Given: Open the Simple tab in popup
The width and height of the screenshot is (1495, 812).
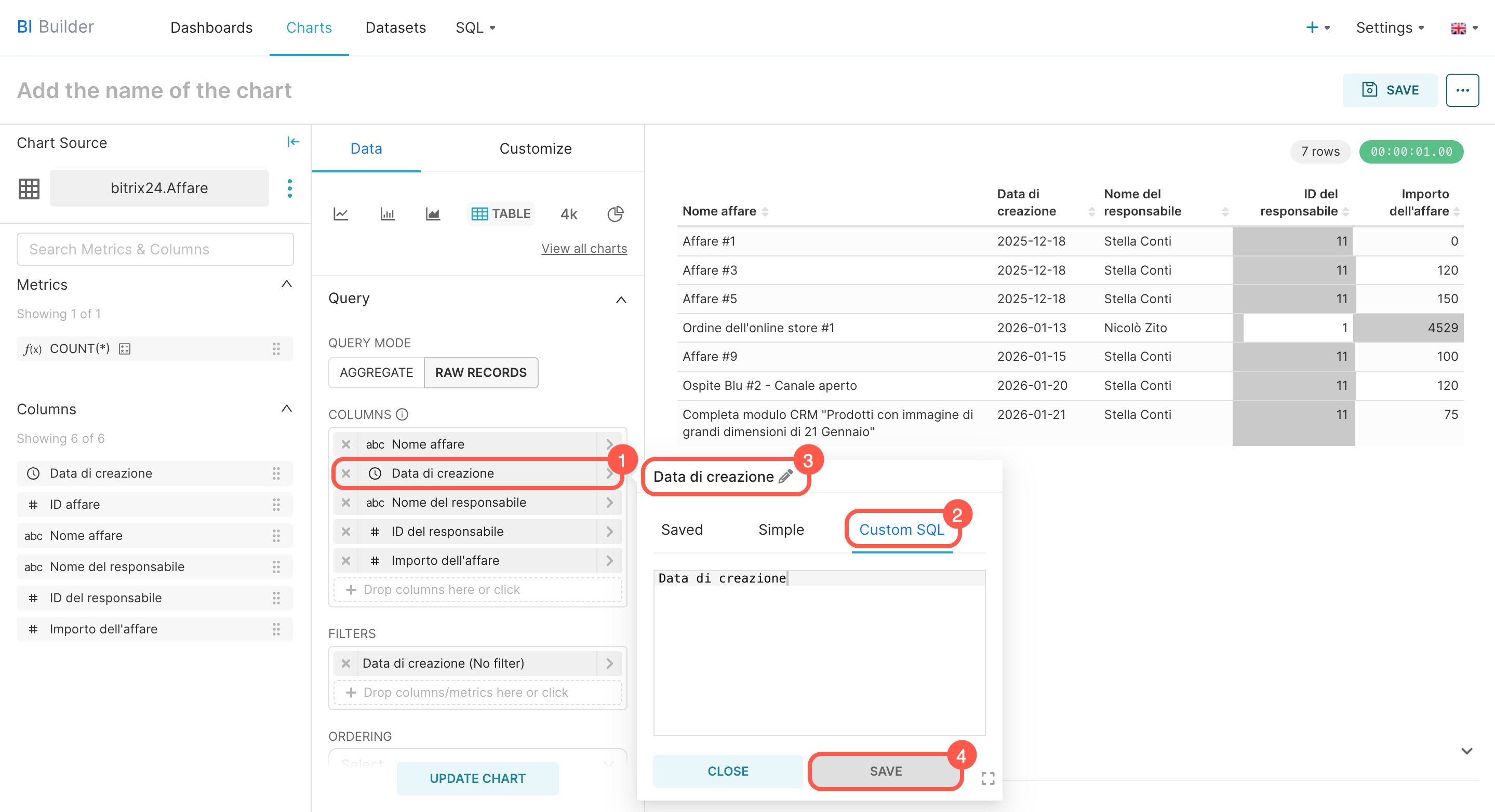Looking at the screenshot, I should coord(781,530).
